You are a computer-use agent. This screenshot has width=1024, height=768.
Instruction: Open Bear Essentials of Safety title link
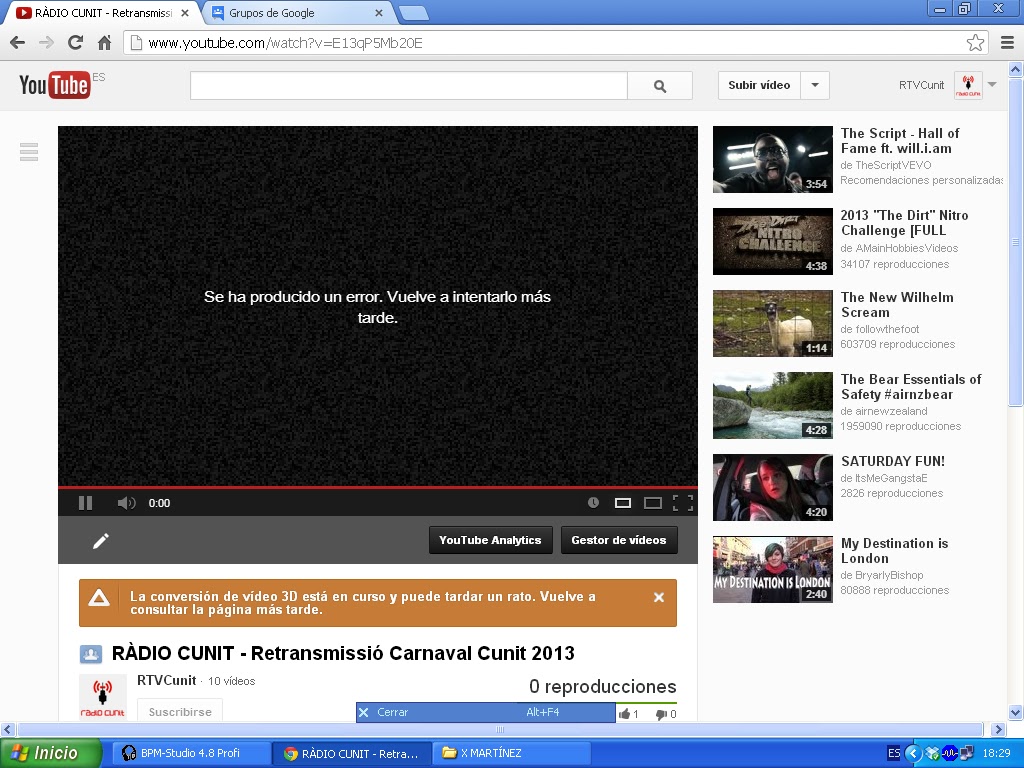coord(911,387)
